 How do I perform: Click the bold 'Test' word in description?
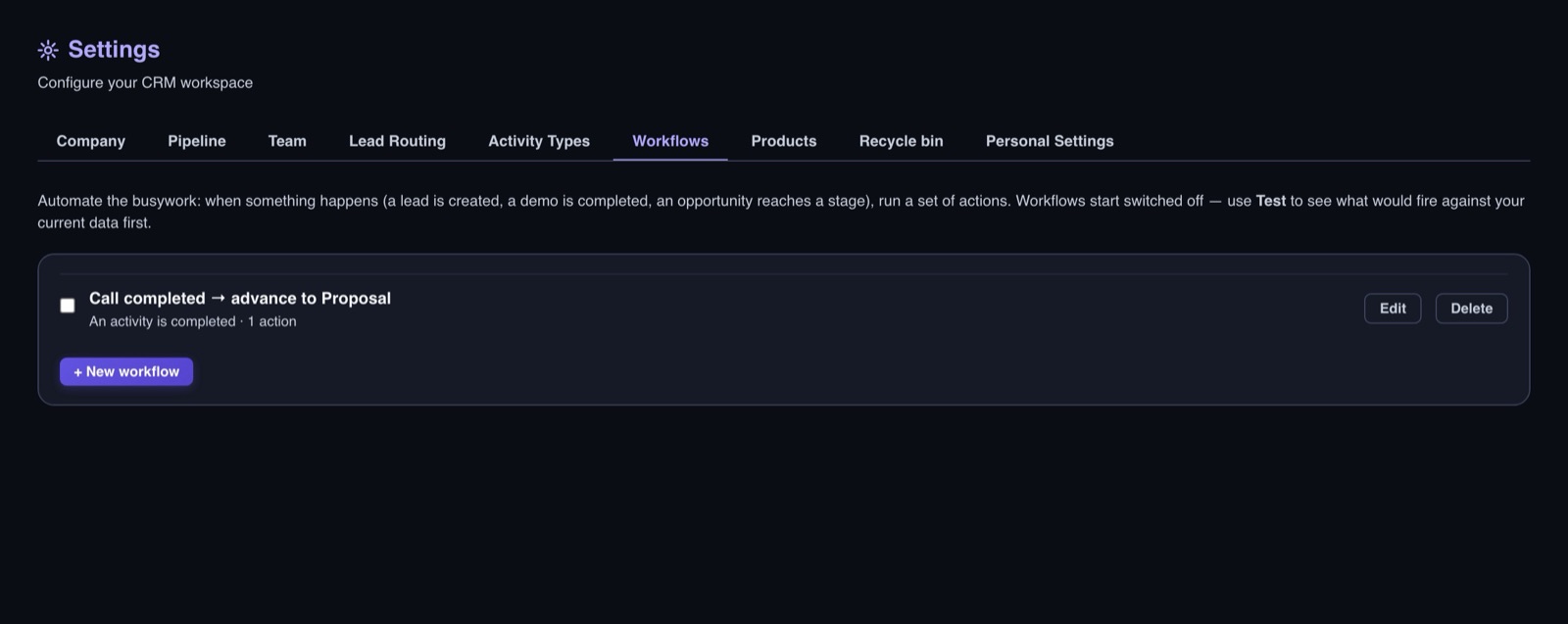tap(1271, 201)
